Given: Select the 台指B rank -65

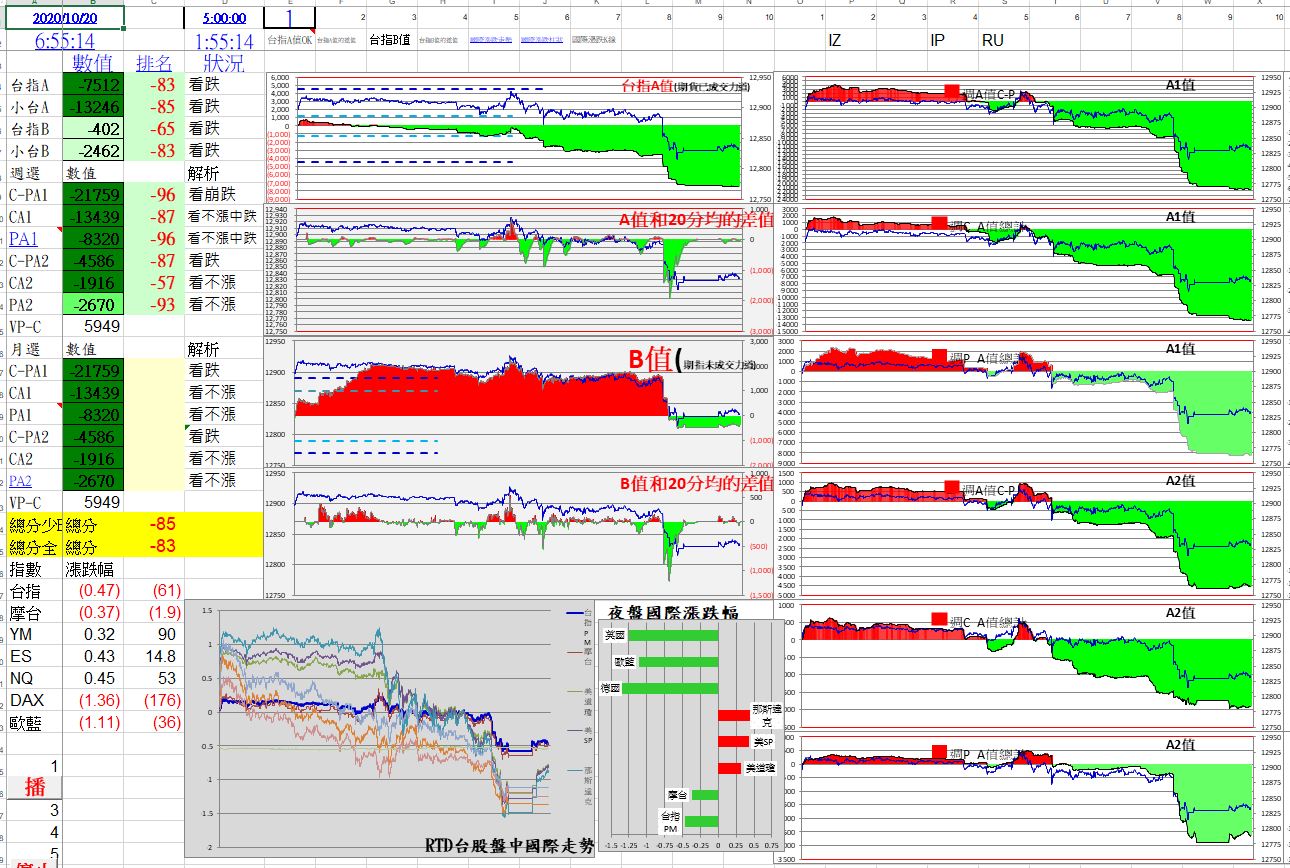Looking at the screenshot, I should pyautogui.click(x=154, y=129).
